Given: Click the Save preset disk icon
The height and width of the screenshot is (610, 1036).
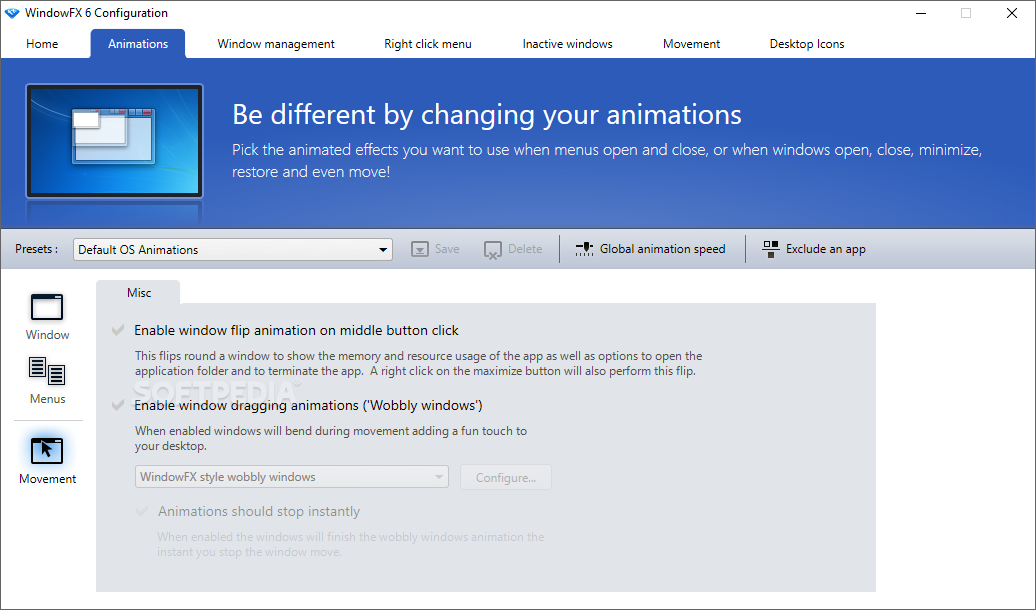Looking at the screenshot, I should point(420,249).
